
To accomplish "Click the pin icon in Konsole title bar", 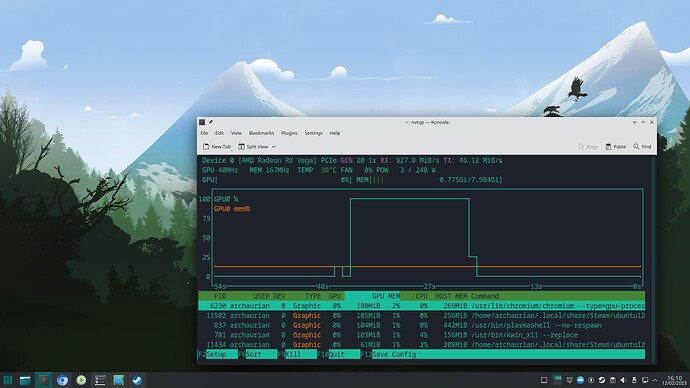I will tap(211, 122).
